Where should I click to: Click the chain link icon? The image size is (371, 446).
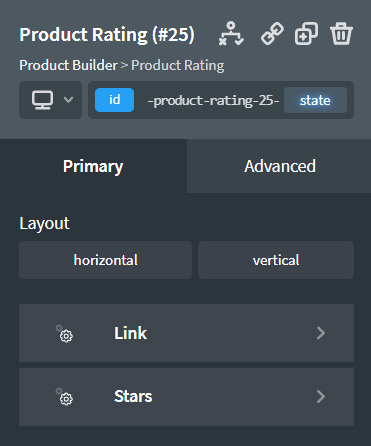pos(272,34)
